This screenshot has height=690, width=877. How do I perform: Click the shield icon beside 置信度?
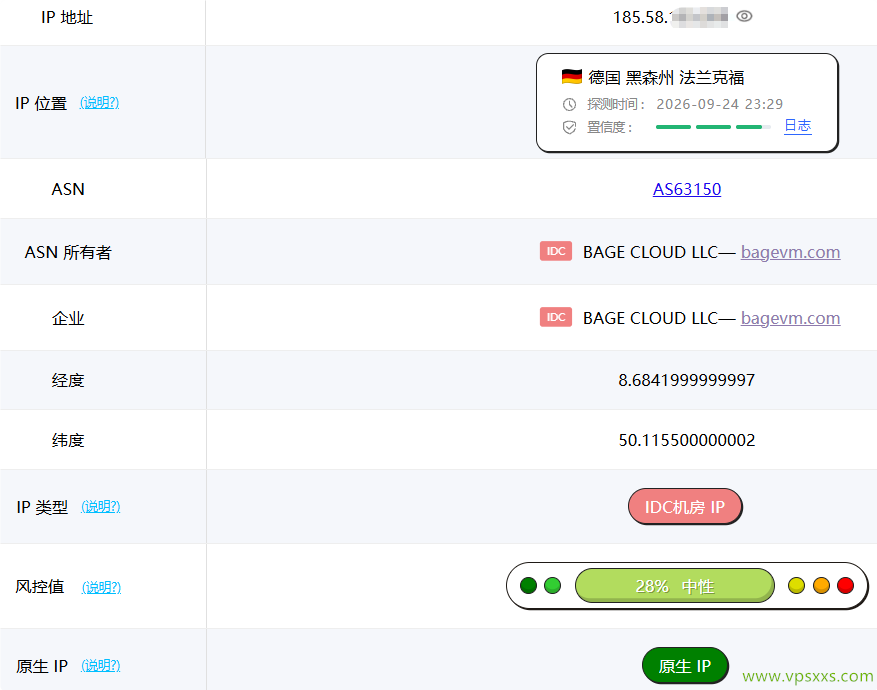tap(569, 127)
